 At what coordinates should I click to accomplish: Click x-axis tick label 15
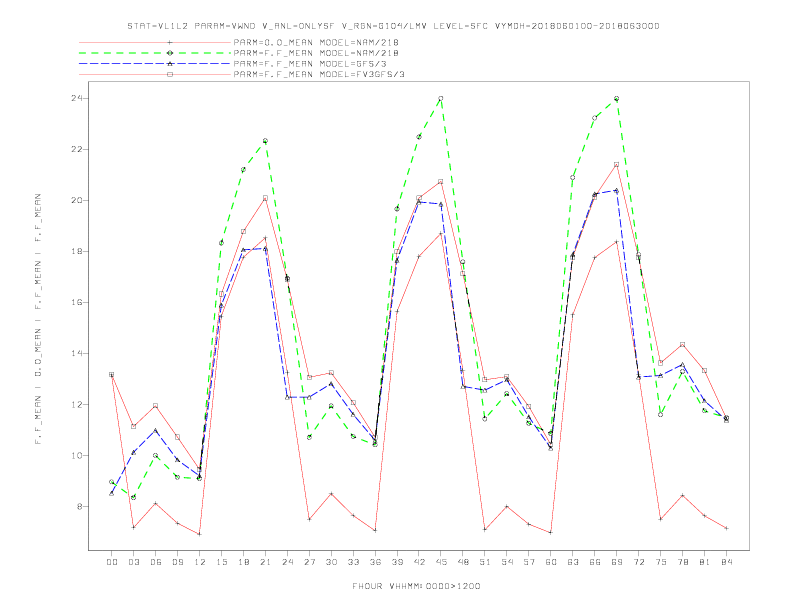tap(221, 562)
